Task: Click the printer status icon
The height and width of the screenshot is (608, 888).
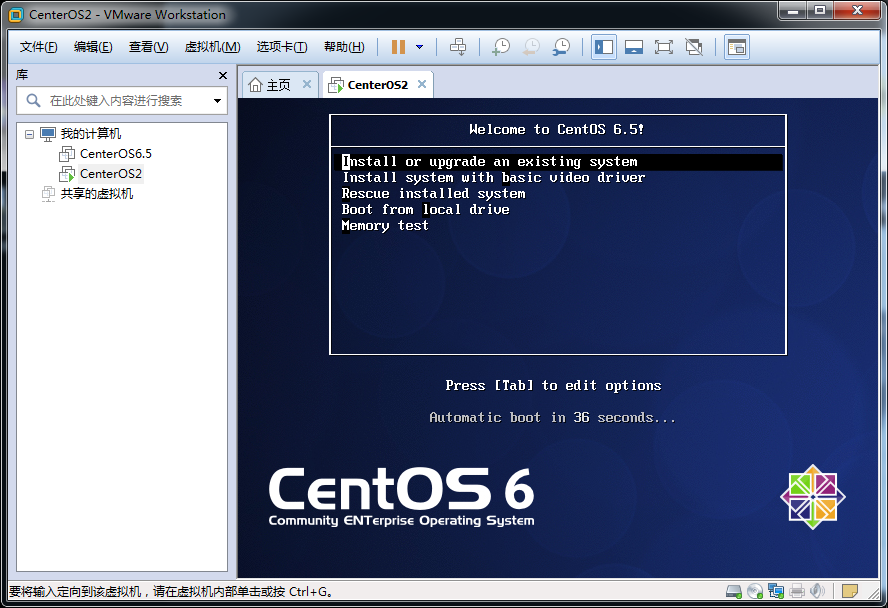Action: point(797,592)
